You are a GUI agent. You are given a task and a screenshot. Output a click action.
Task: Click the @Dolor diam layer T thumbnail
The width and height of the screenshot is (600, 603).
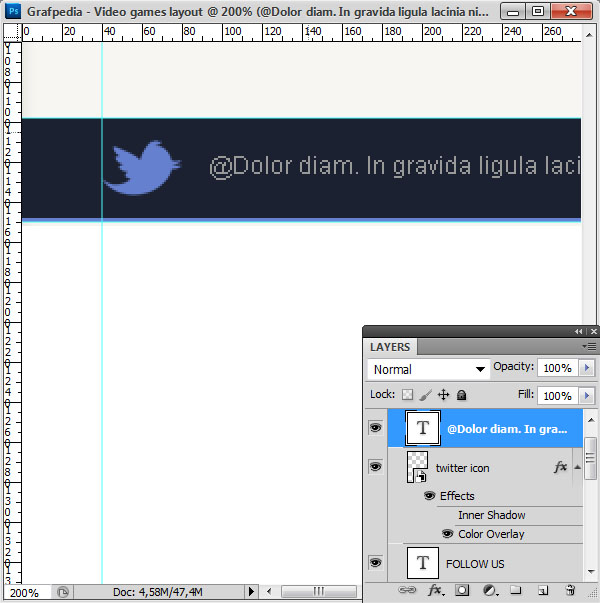click(x=423, y=428)
